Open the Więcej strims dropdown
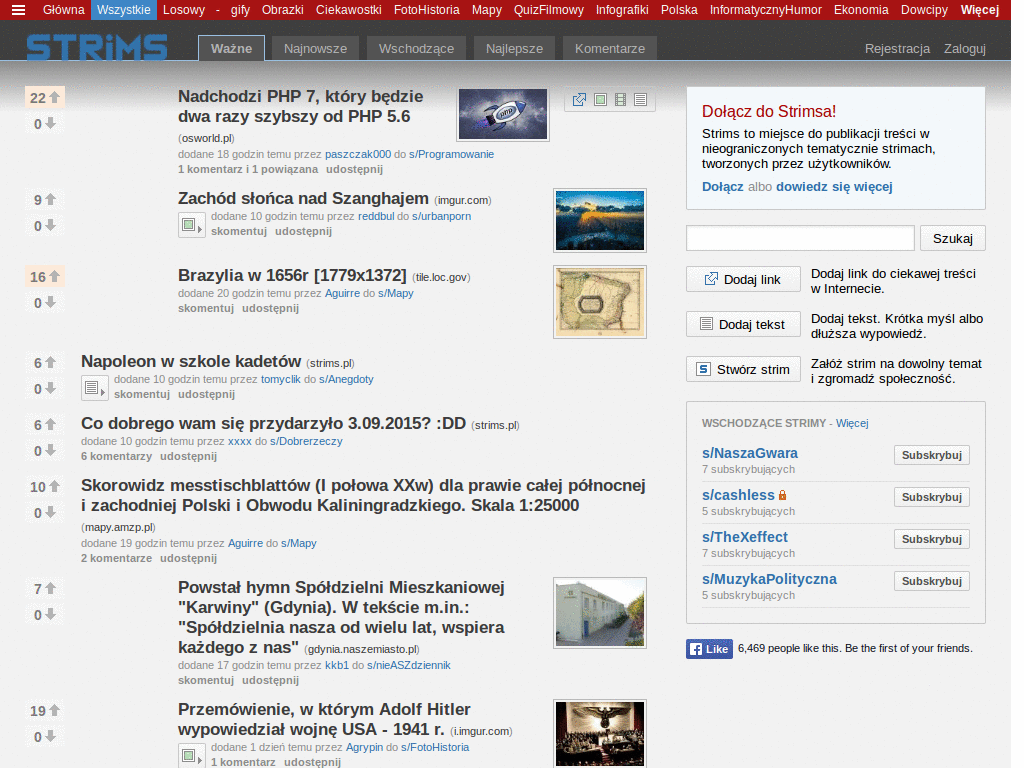 coord(980,10)
